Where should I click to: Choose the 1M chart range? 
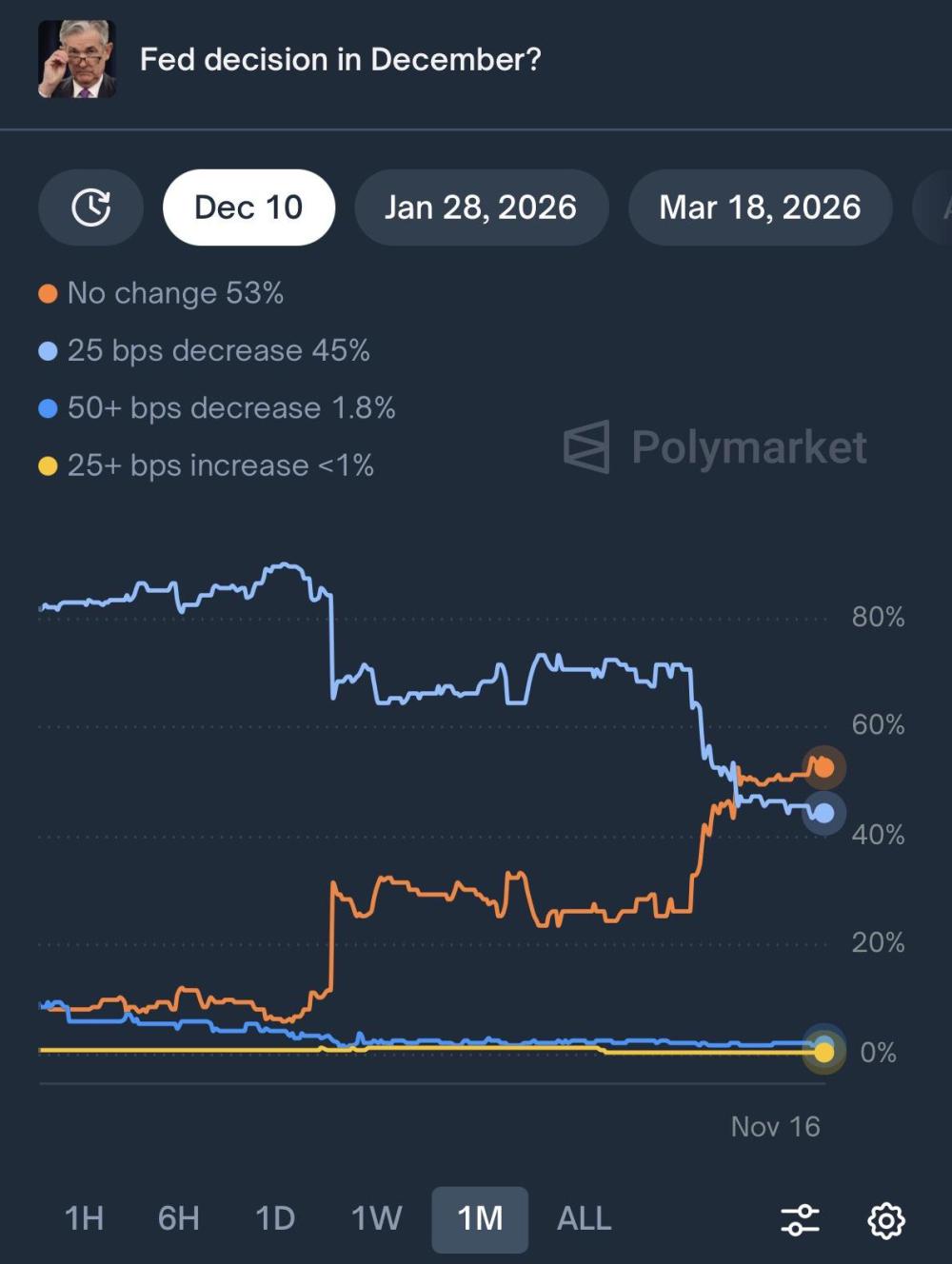pyautogui.click(x=480, y=1218)
